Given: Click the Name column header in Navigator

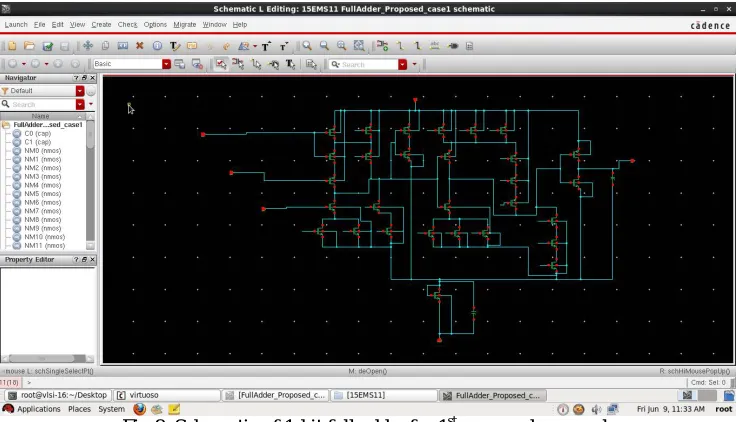Looking at the screenshot, I should [40, 116].
